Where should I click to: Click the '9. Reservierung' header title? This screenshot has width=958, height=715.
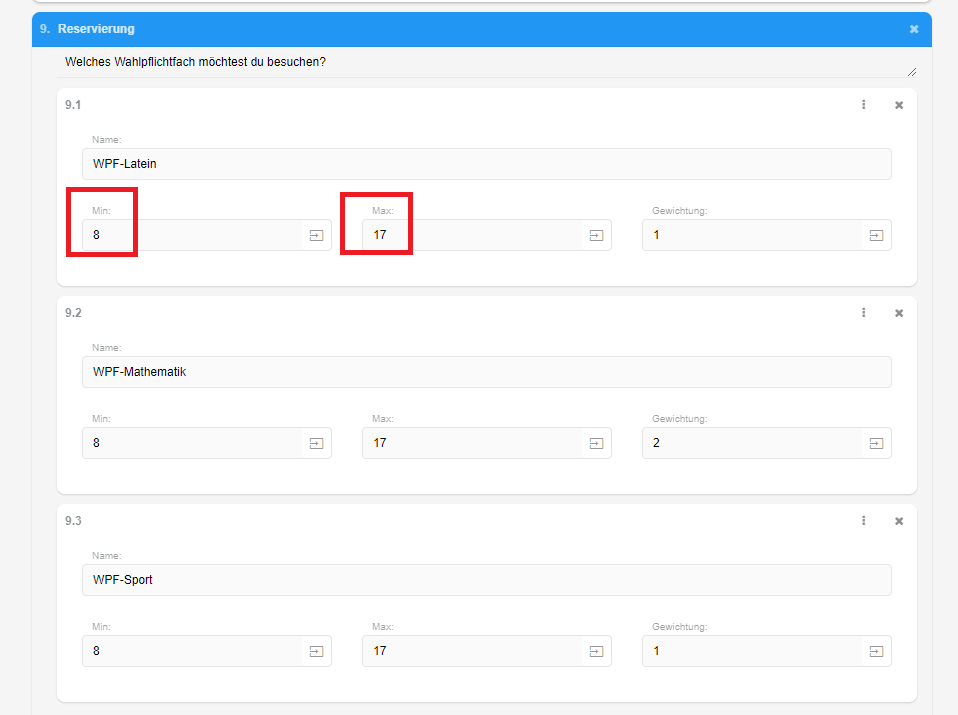tap(87, 29)
